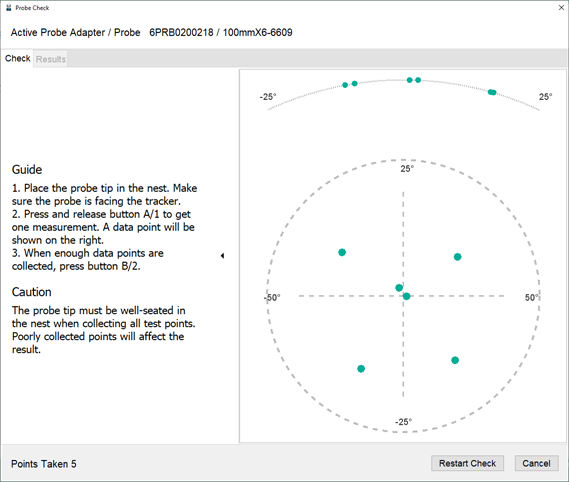Click the Probe Check app icon in title bar
Image resolution: width=569 pixels, height=482 pixels.
[9, 8]
